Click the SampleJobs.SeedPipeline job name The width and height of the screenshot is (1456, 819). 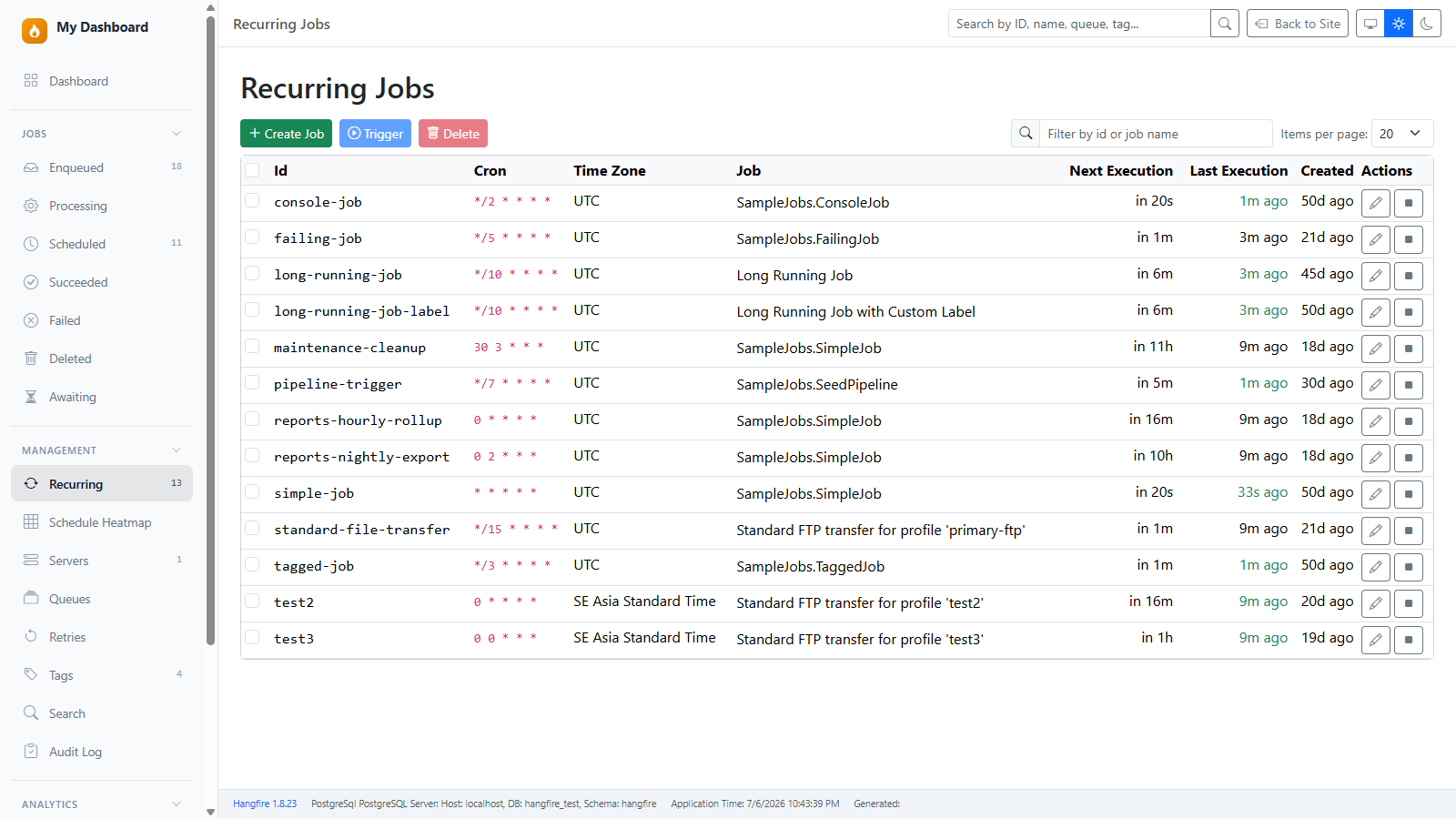click(x=817, y=384)
